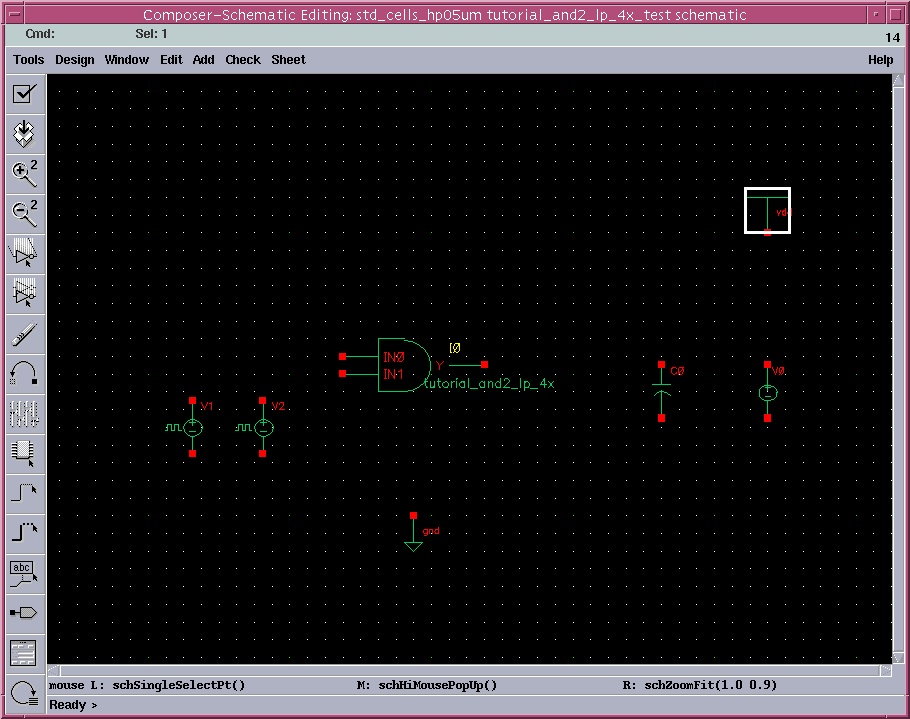Click the vertical scrollbar up arrow
The width and height of the screenshot is (910, 719).
click(x=898, y=80)
